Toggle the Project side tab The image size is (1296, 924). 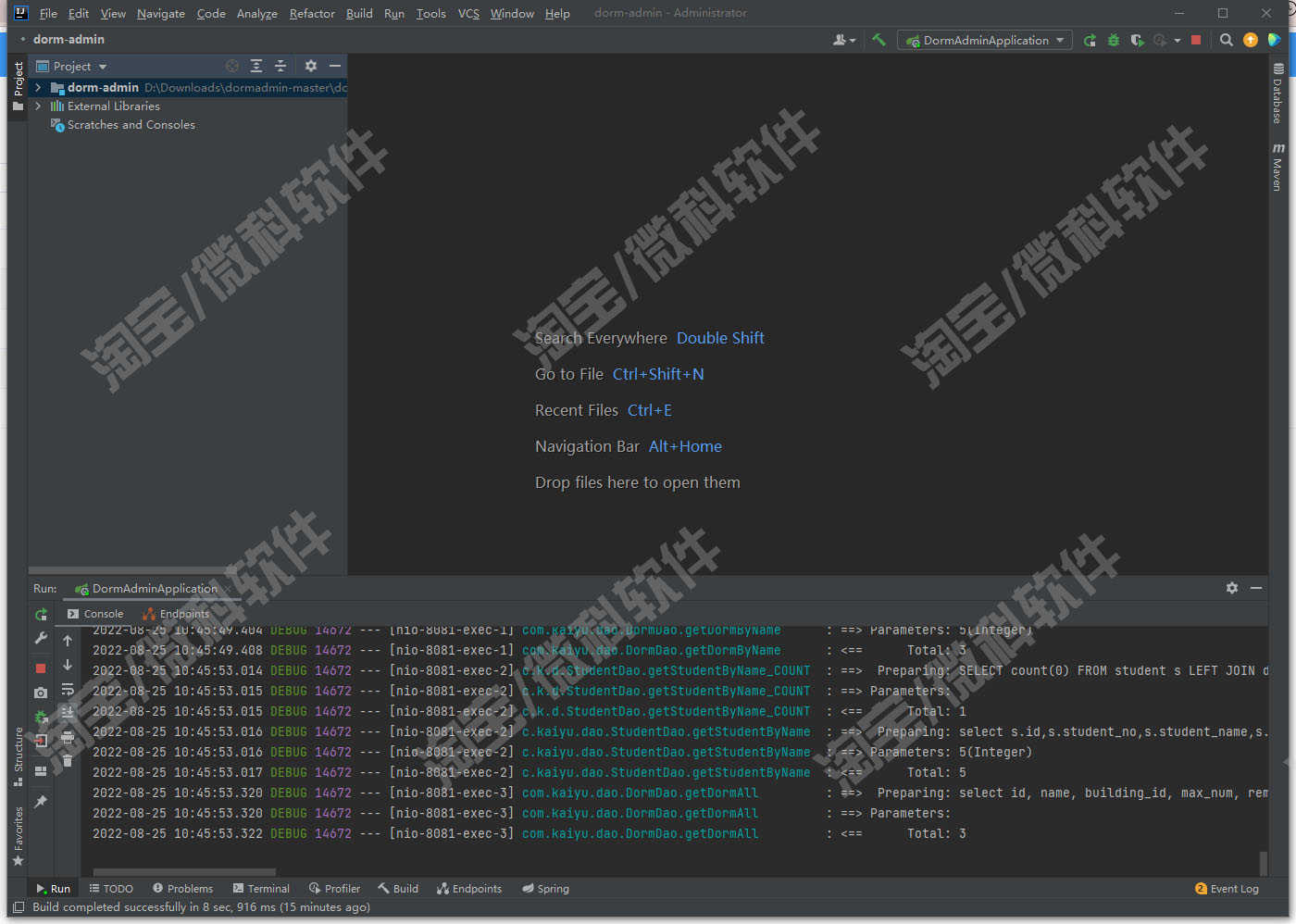pyautogui.click(x=18, y=86)
